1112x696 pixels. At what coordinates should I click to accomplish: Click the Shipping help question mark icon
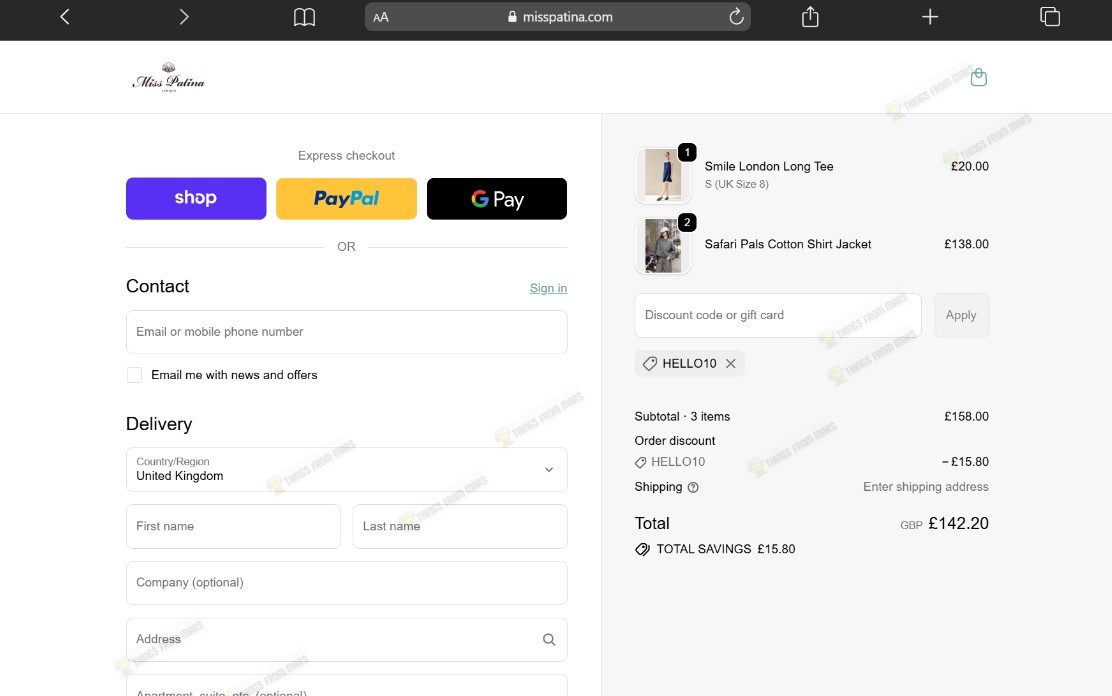coord(693,487)
